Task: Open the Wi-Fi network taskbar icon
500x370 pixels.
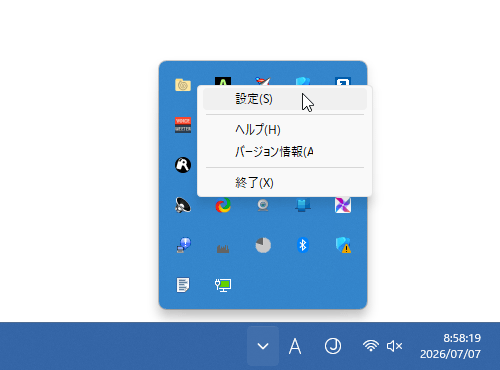Action: click(371, 346)
